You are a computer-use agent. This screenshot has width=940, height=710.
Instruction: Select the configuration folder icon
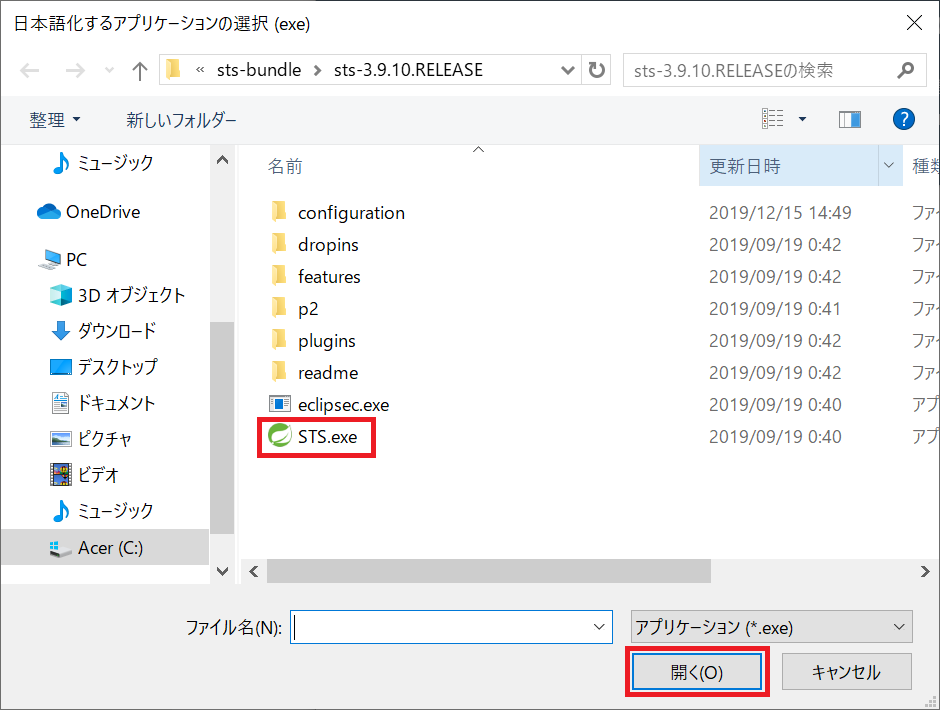tap(279, 212)
